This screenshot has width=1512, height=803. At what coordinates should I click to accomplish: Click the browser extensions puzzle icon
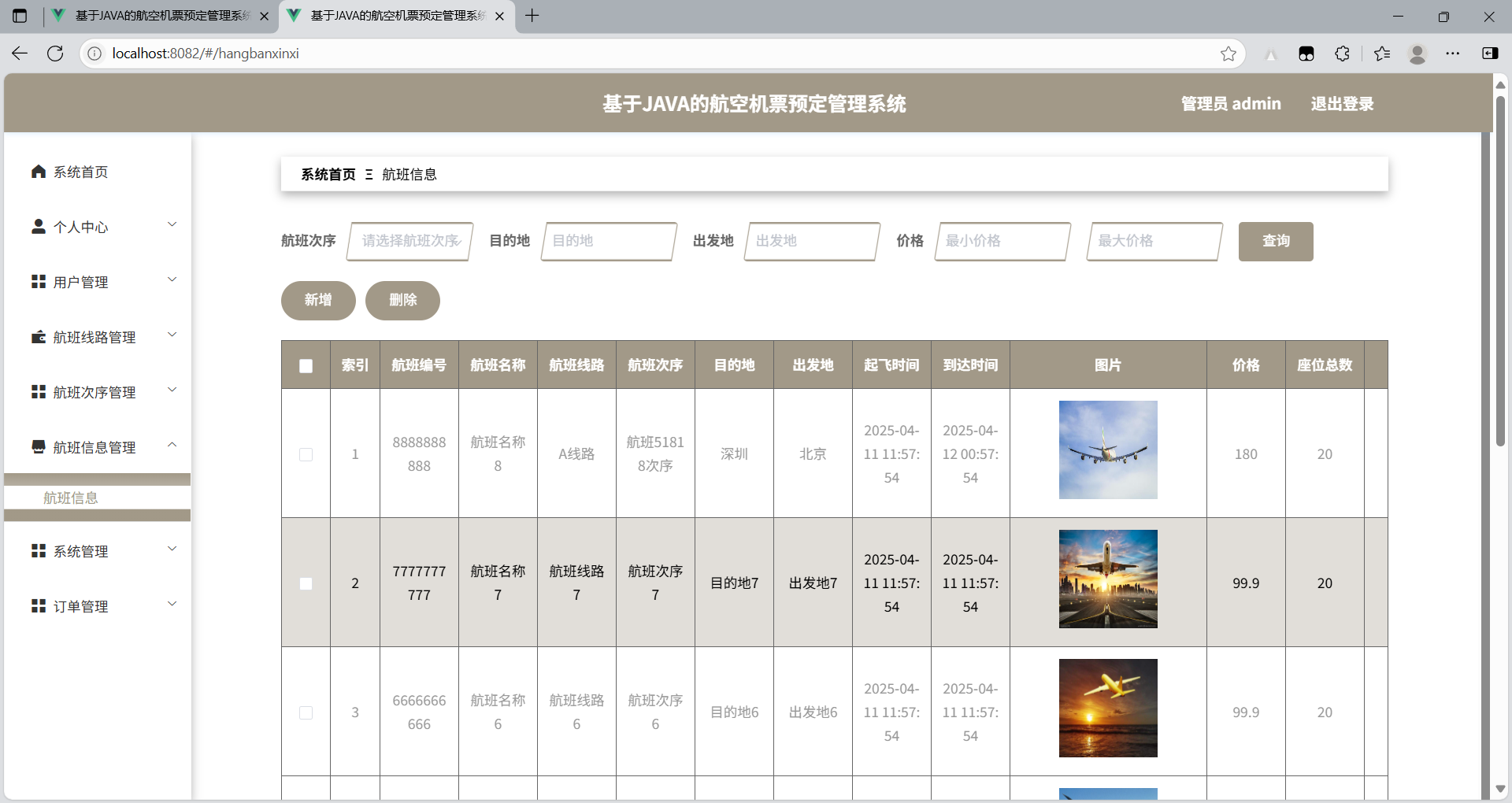[x=1342, y=54]
